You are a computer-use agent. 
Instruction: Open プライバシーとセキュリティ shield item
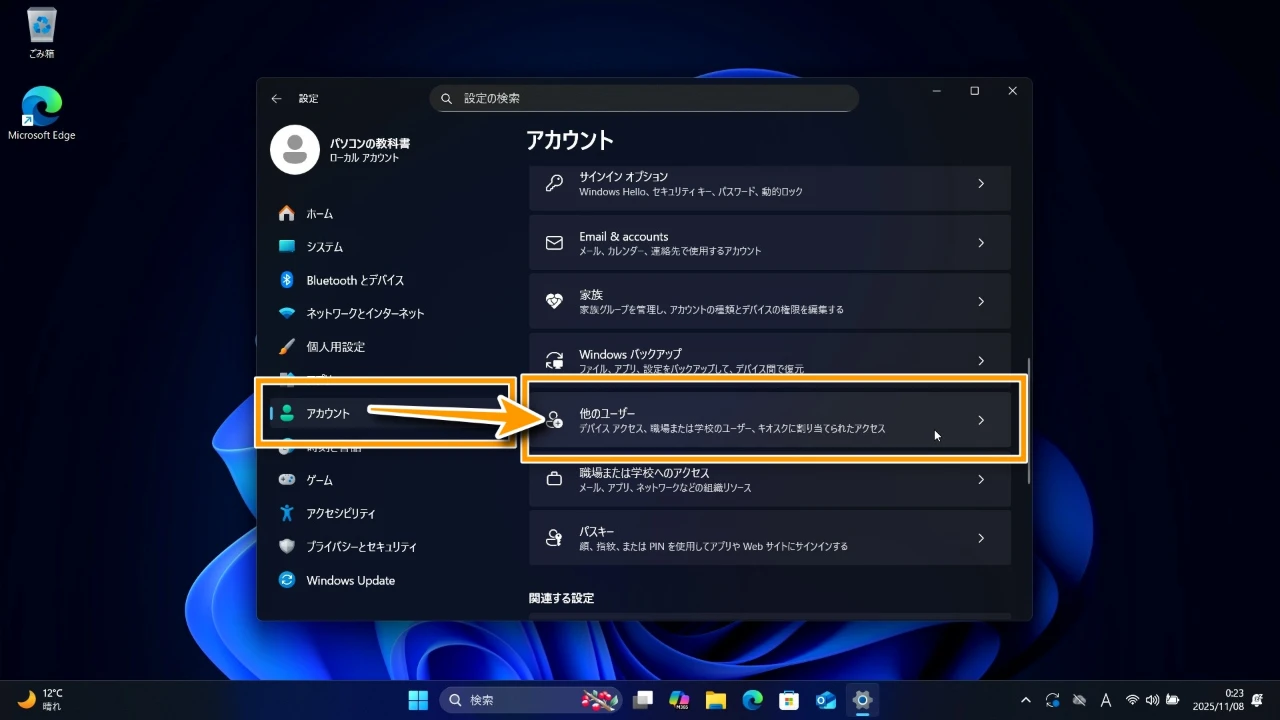click(361, 547)
